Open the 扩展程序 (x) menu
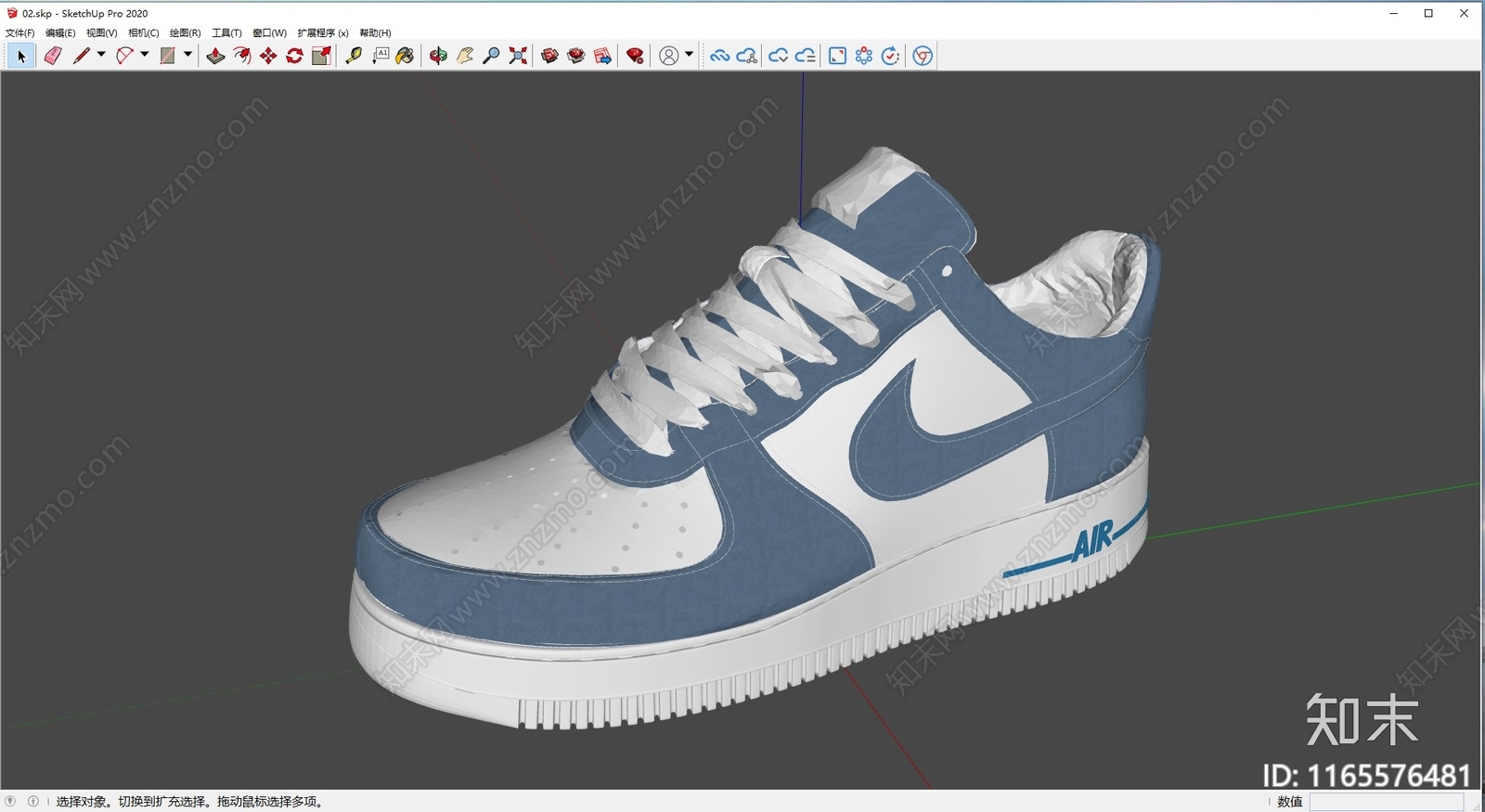This screenshot has width=1485, height=812. point(323,32)
